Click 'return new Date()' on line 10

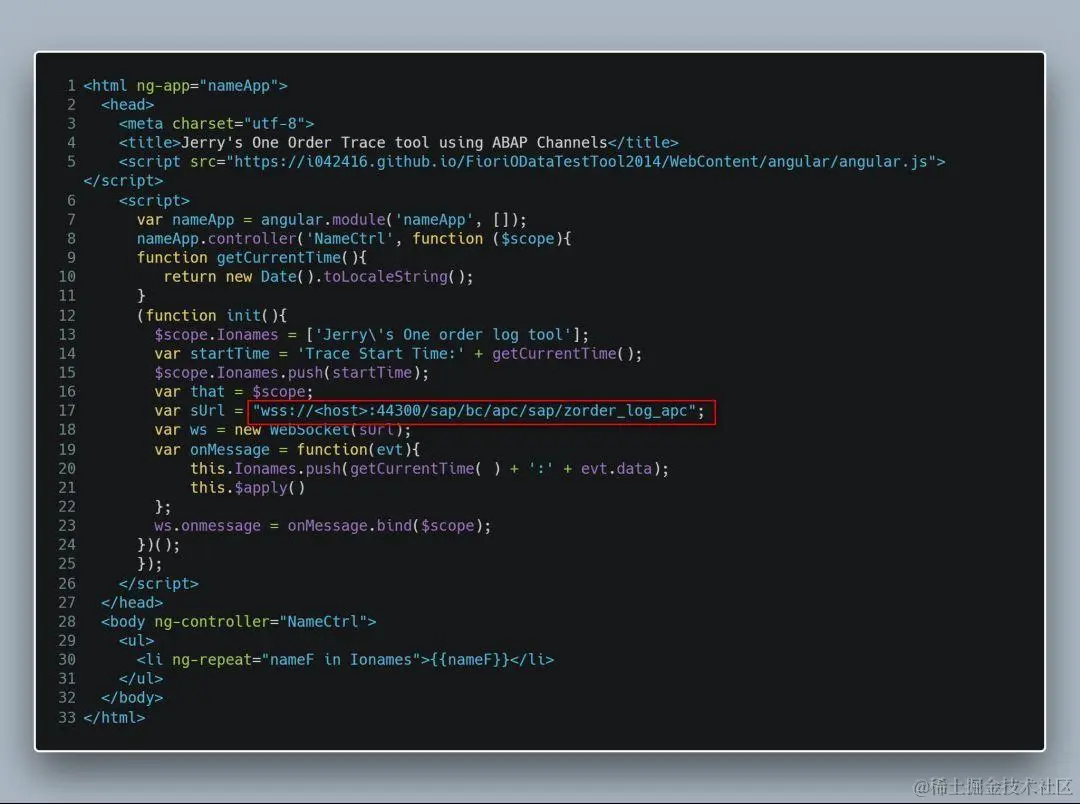(238, 277)
